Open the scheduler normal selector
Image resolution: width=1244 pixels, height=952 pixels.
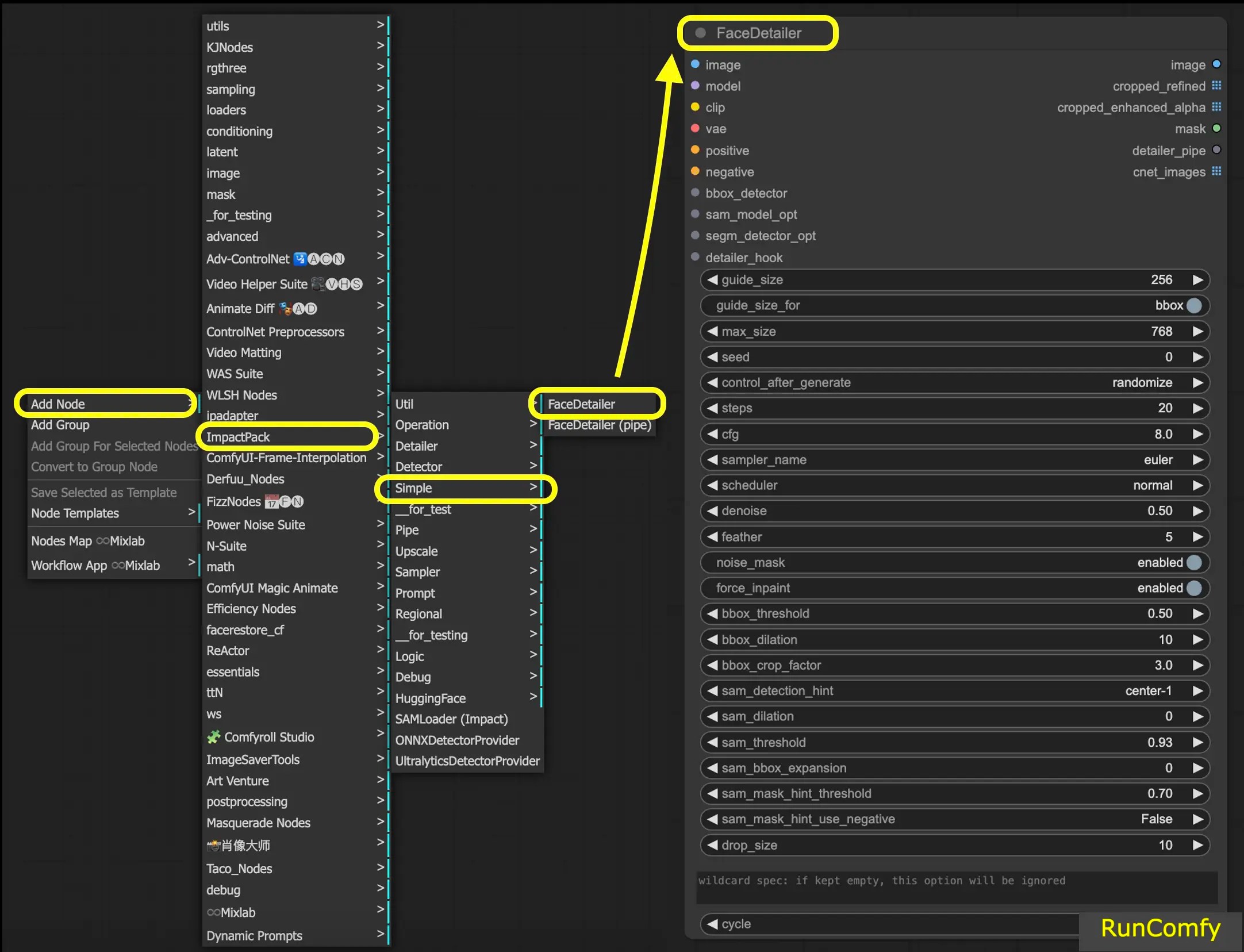[x=954, y=485]
